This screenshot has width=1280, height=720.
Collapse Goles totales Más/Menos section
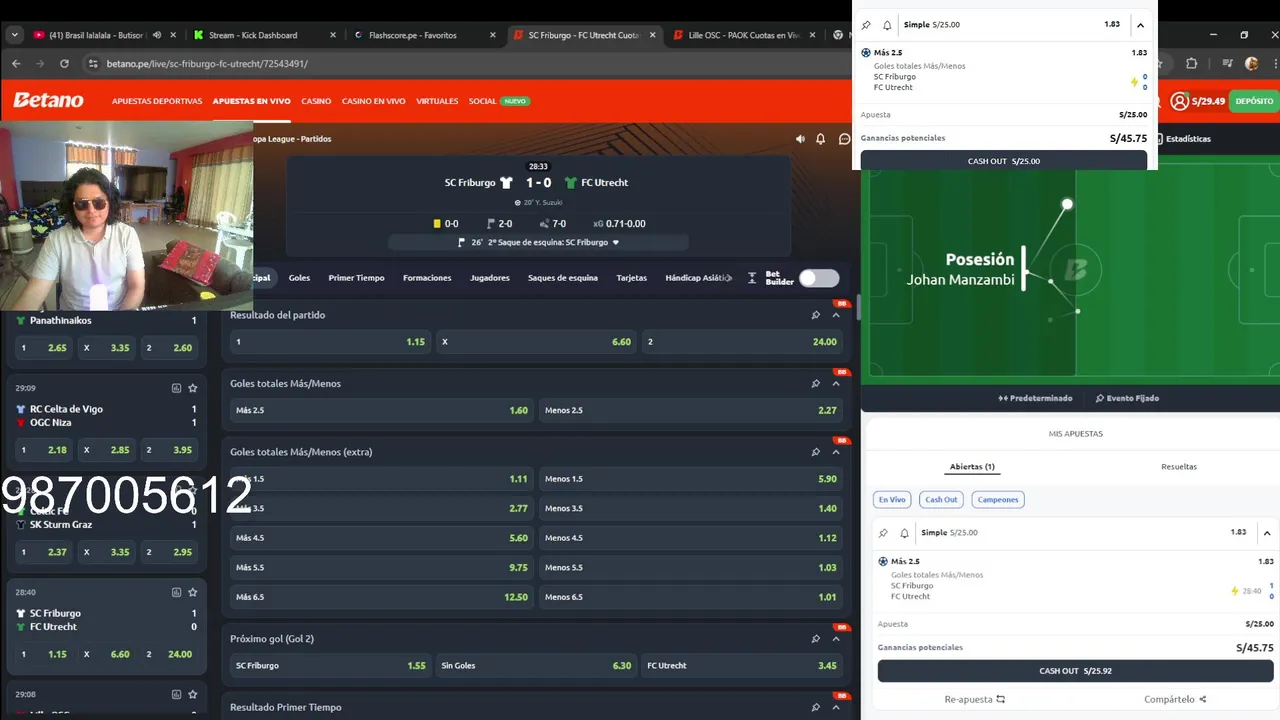coord(836,383)
